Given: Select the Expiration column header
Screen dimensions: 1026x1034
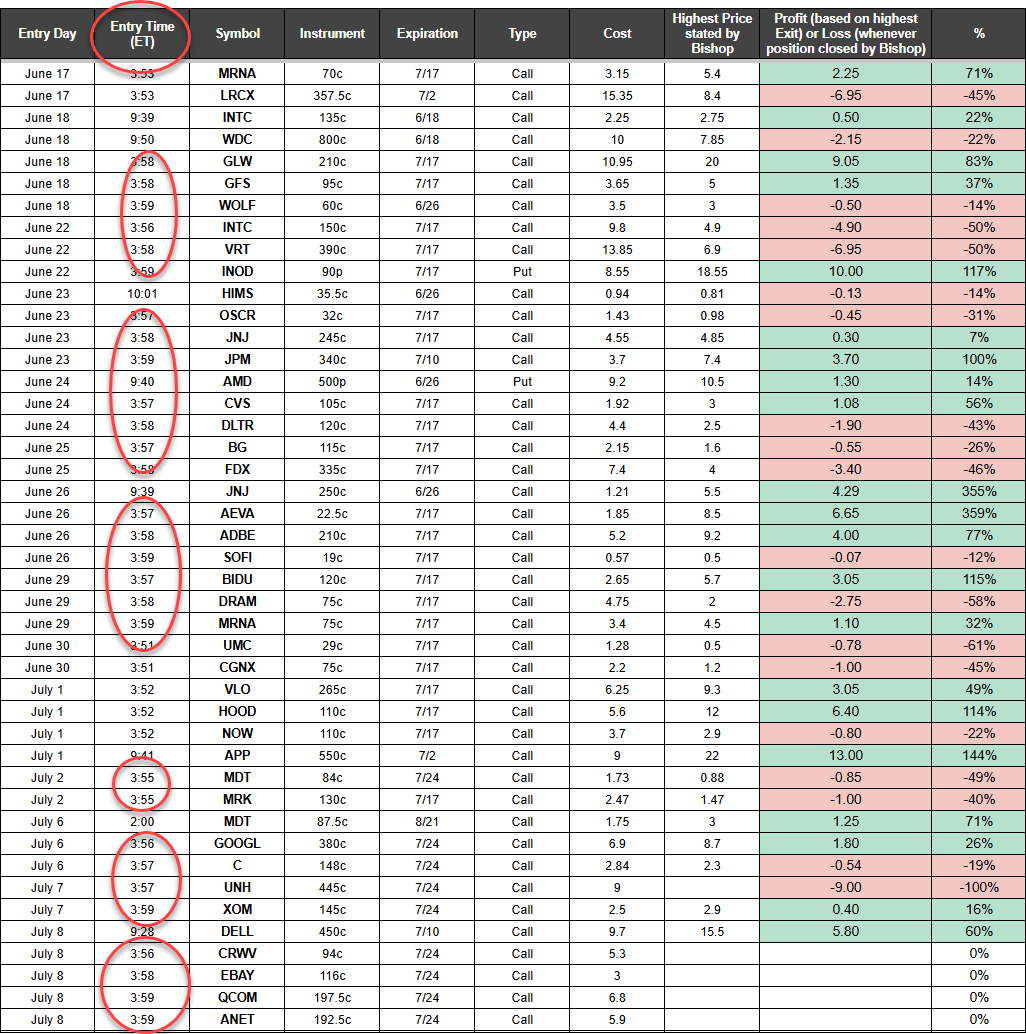Looking at the screenshot, I should pyautogui.click(x=427, y=34).
